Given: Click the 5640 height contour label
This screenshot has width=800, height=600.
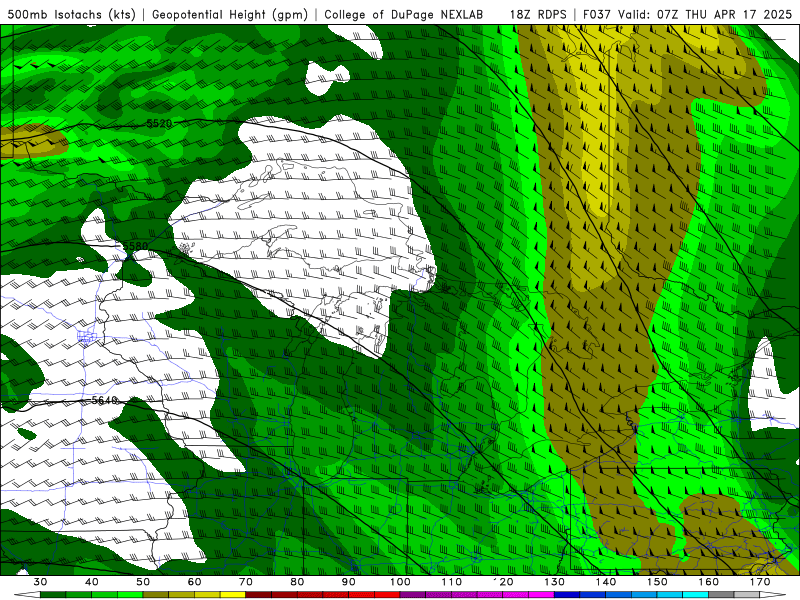Looking at the screenshot, I should click(105, 401).
